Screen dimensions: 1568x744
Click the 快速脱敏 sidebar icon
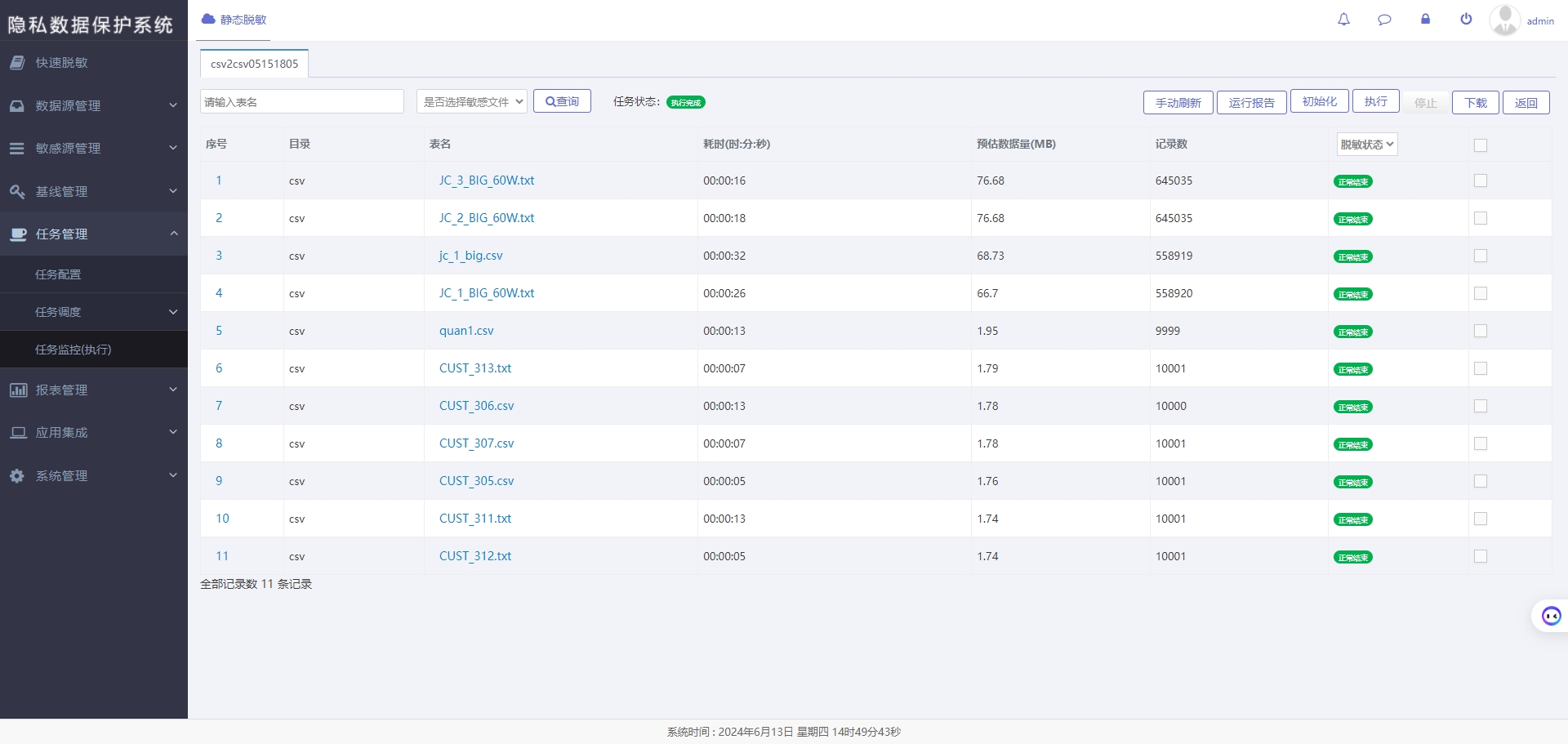(17, 62)
